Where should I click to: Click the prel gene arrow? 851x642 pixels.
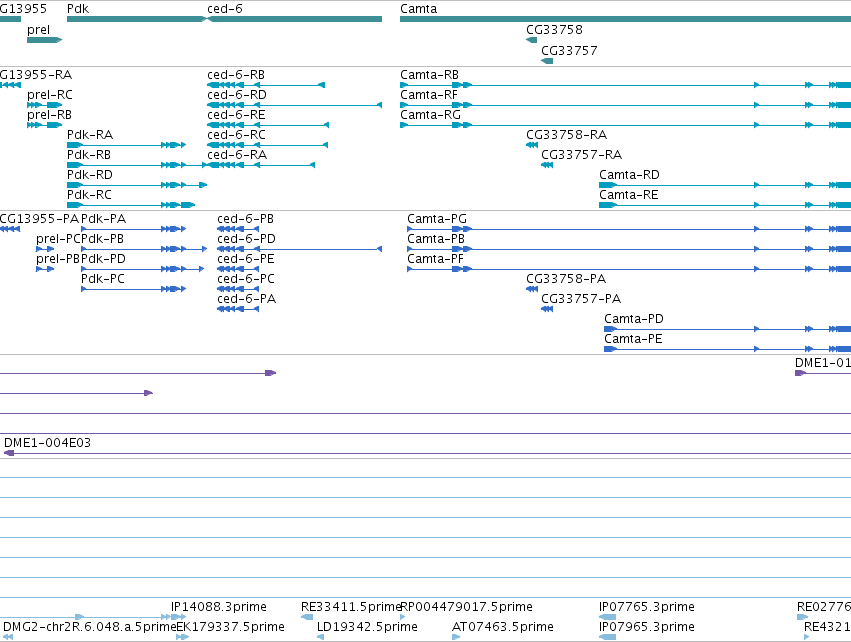point(45,40)
